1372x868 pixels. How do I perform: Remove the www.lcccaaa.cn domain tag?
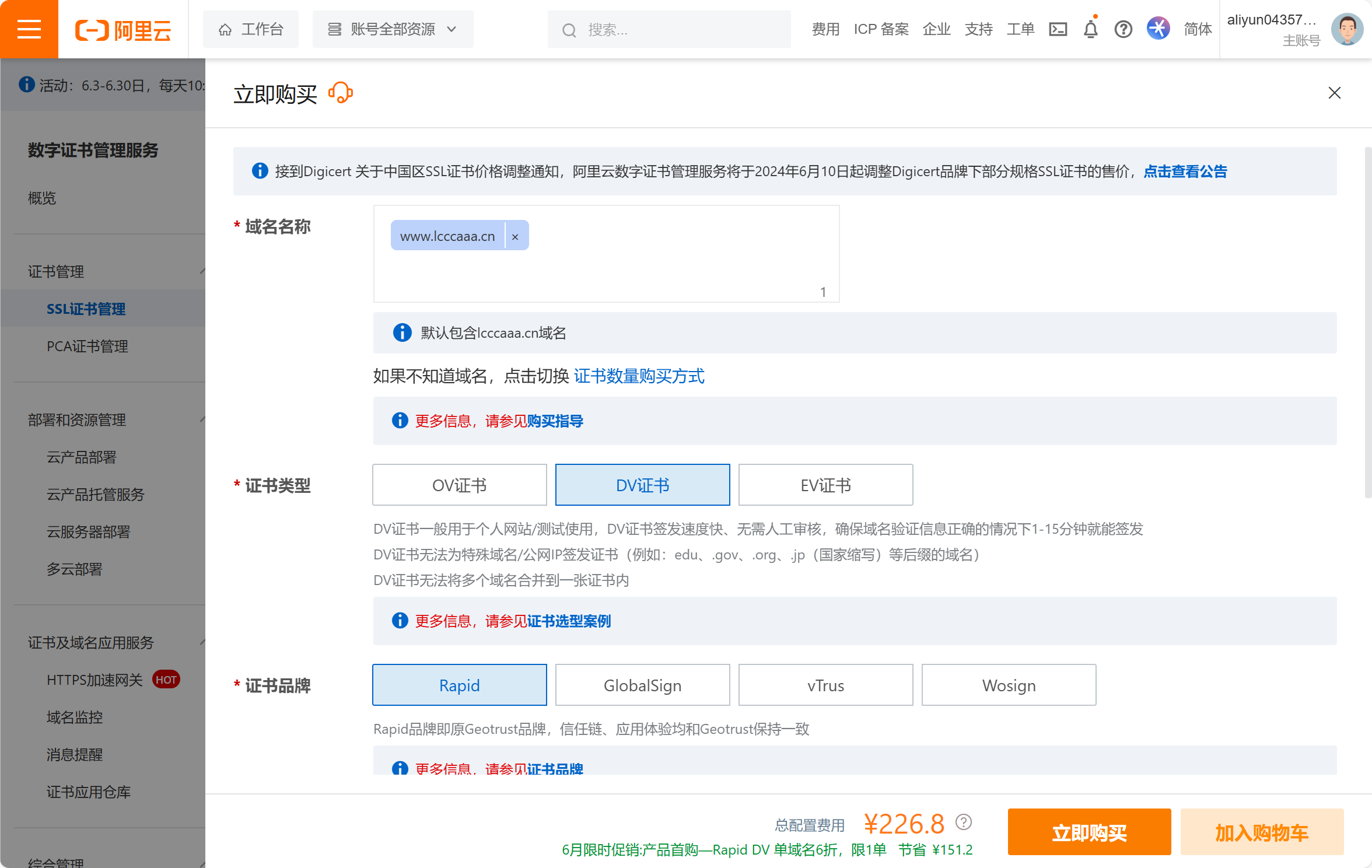515,236
